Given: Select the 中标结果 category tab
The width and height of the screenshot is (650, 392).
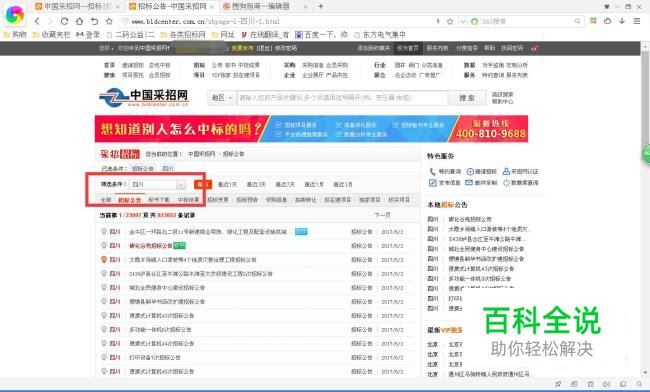Looking at the screenshot, I should 189,200.
